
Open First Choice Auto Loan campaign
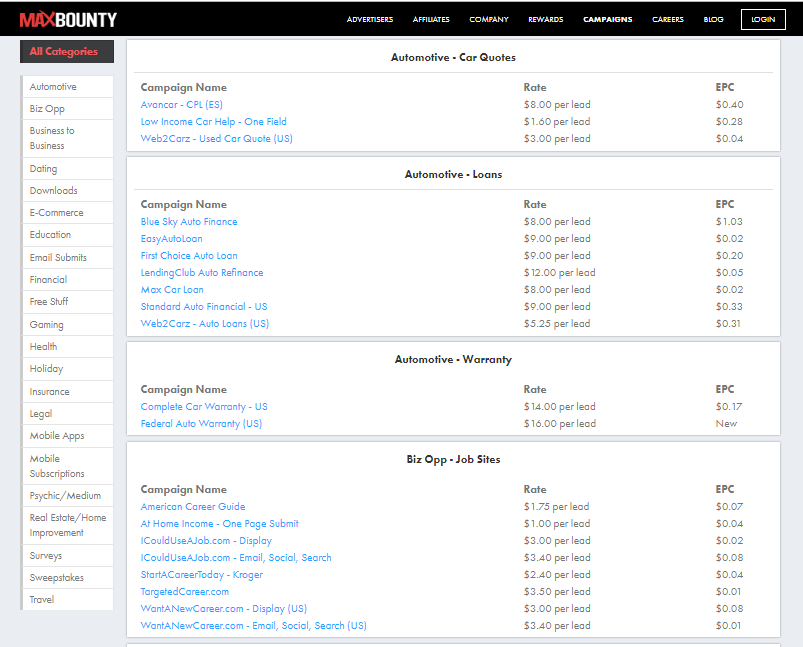pos(189,256)
